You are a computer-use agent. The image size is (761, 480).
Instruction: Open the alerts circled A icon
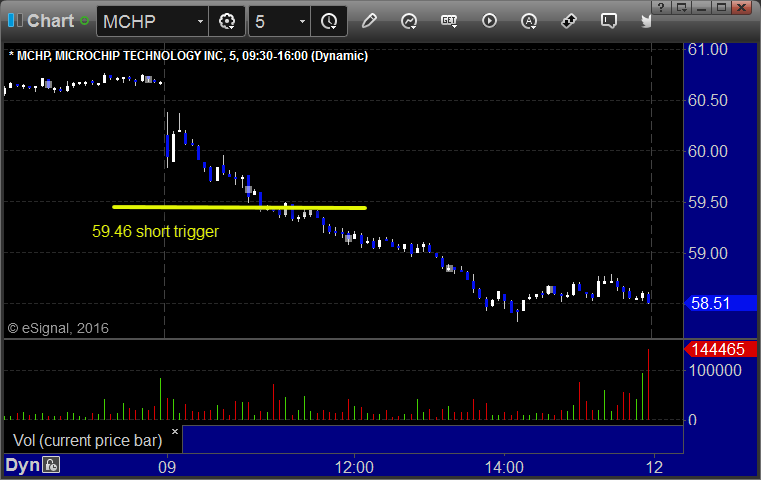(x=529, y=21)
